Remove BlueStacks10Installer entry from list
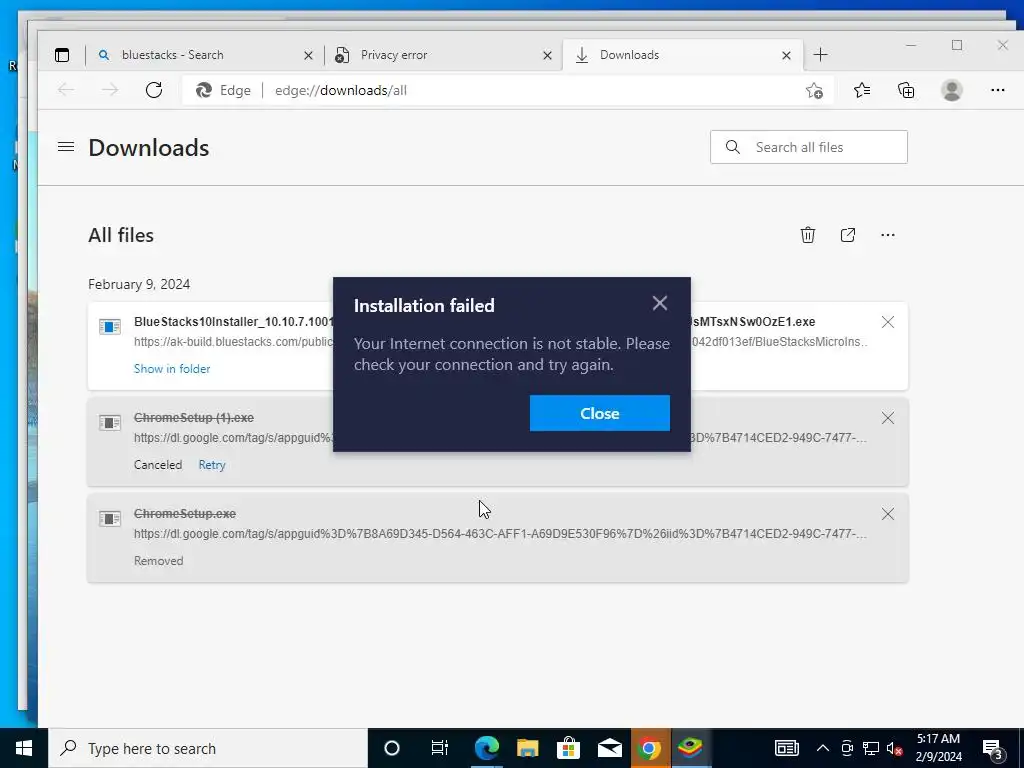 (888, 322)
